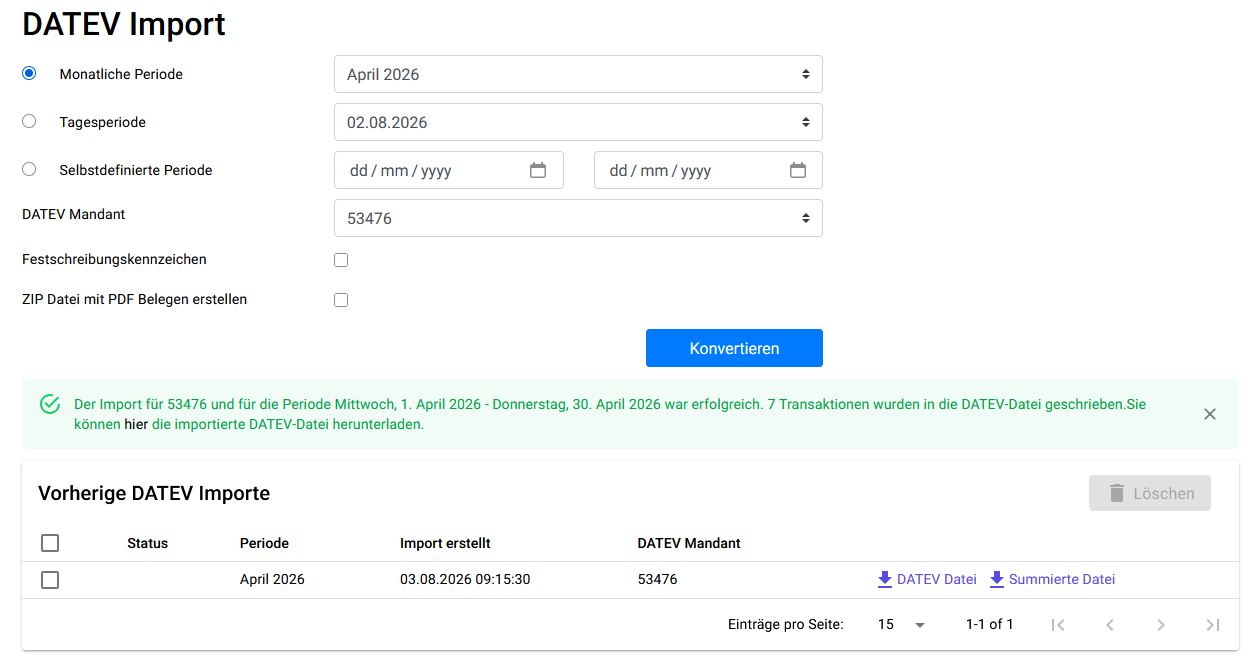
Task: Go to last page of imports
Action: [1213, 625]
